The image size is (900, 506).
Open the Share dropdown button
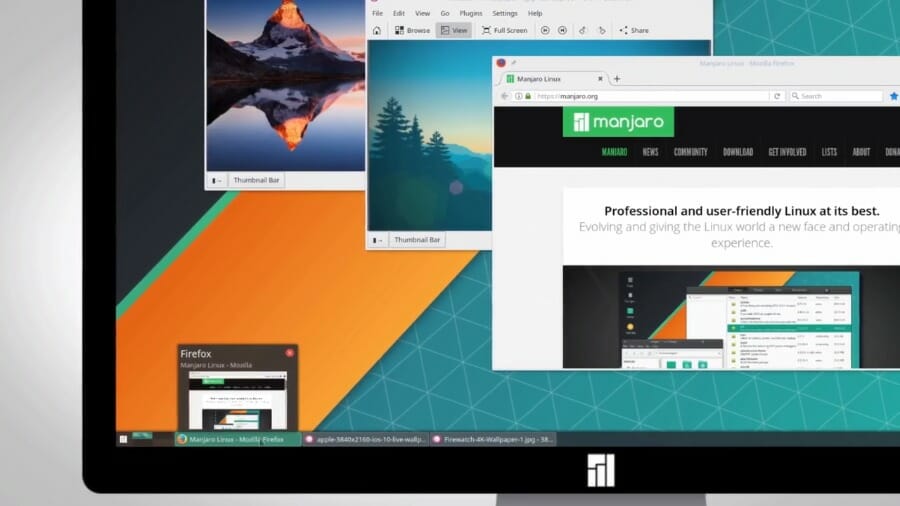(634, 30)
